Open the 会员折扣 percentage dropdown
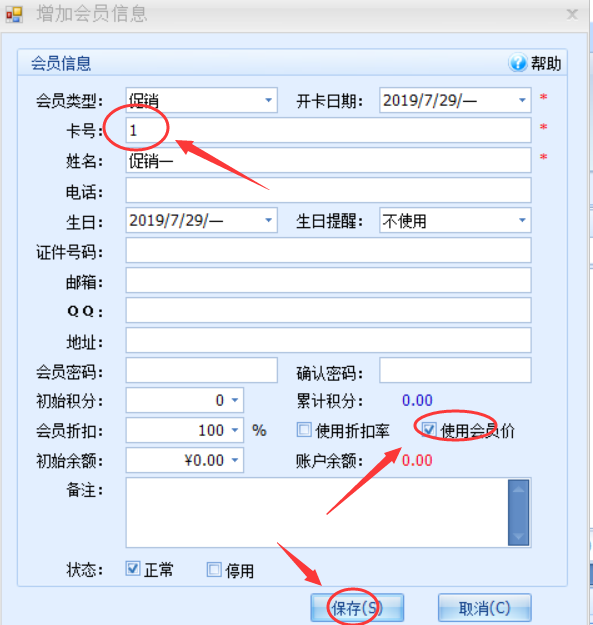The image size is (593, 625). pos(235,430)
